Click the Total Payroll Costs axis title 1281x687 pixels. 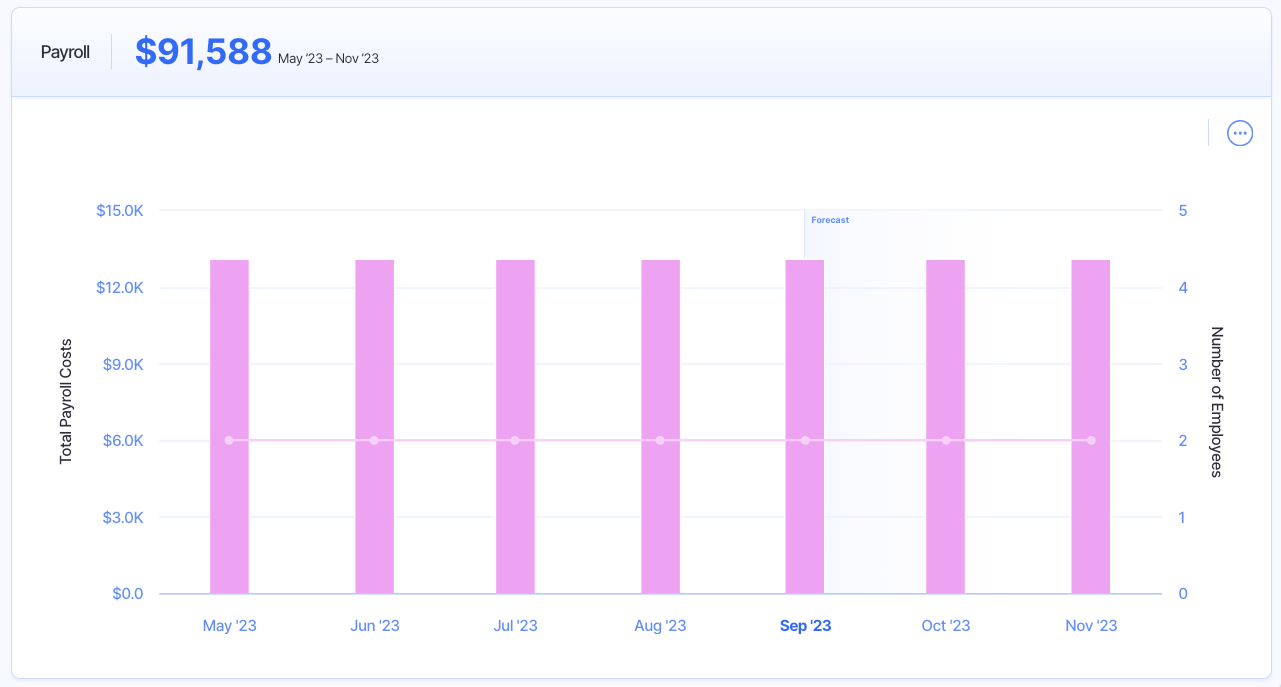pos(67,400)
